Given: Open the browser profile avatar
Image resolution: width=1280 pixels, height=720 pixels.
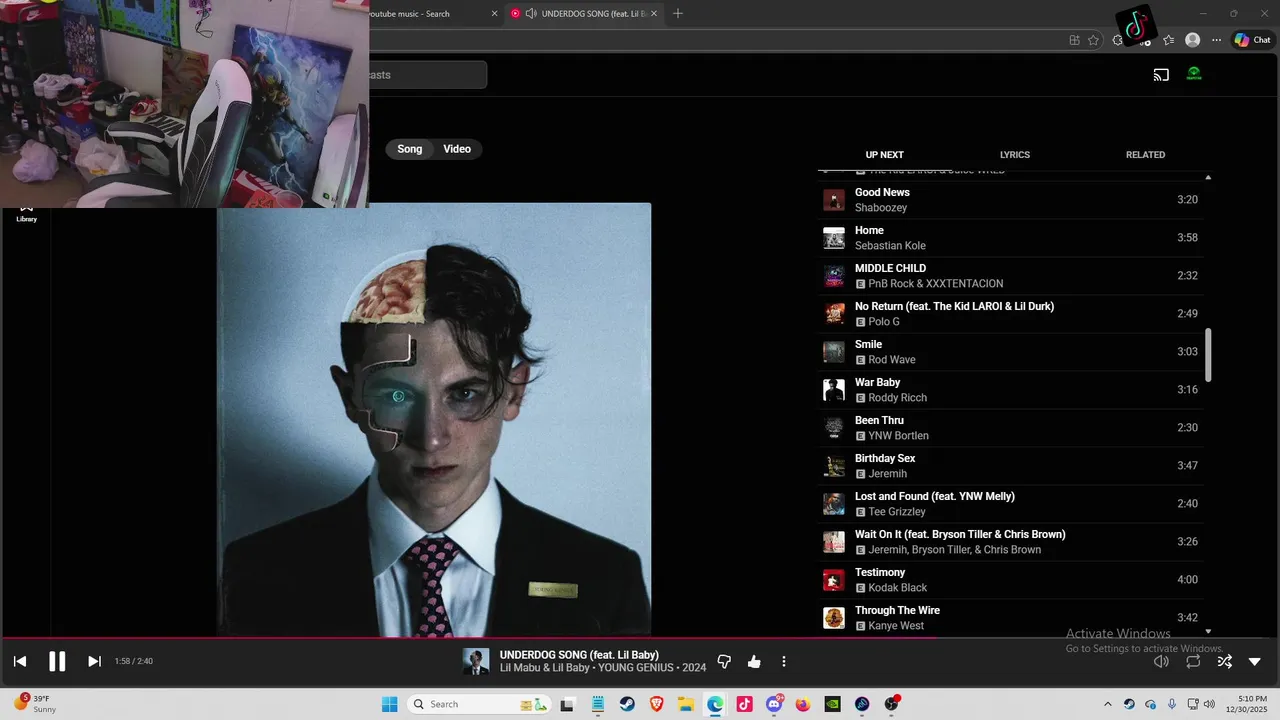Looking at the screenshot, I should click(1192, 40).
